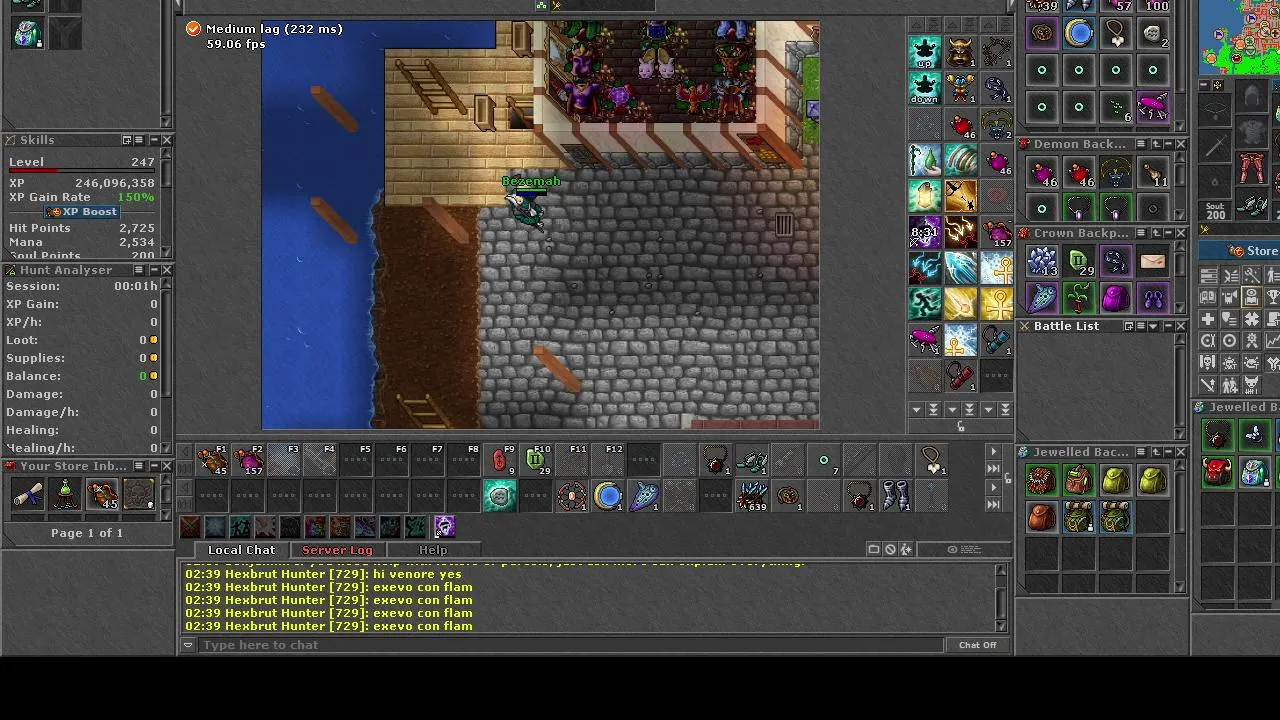The height and width of the screenshot is (720, 1280).
Task: Select the green potion flask in Store Inbox
Action: coord(65,493)
